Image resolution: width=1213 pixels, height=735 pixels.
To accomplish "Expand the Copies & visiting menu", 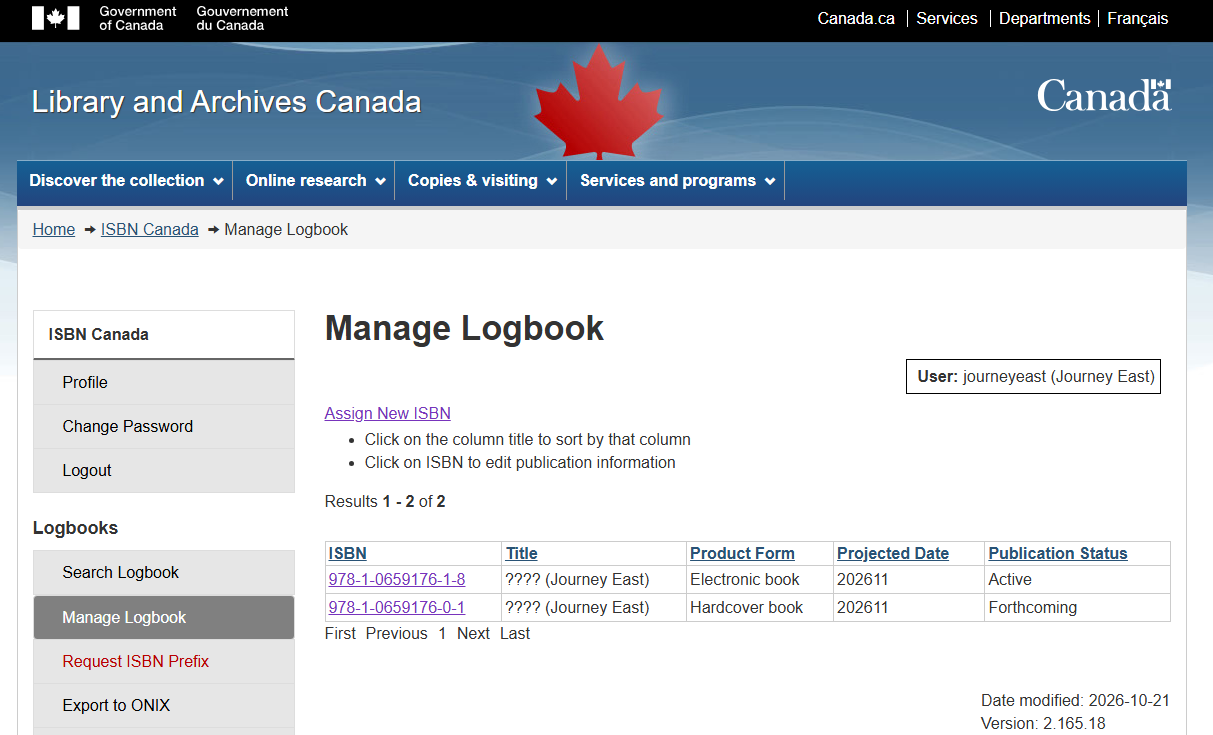I will 482,181.
